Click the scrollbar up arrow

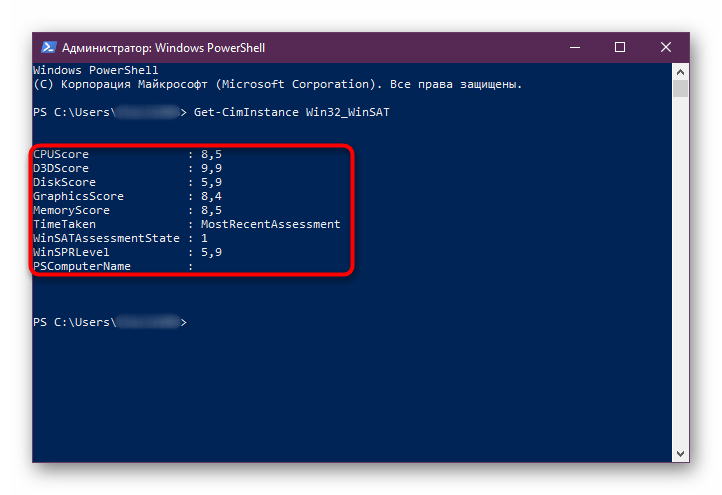(x=680, y=72)
